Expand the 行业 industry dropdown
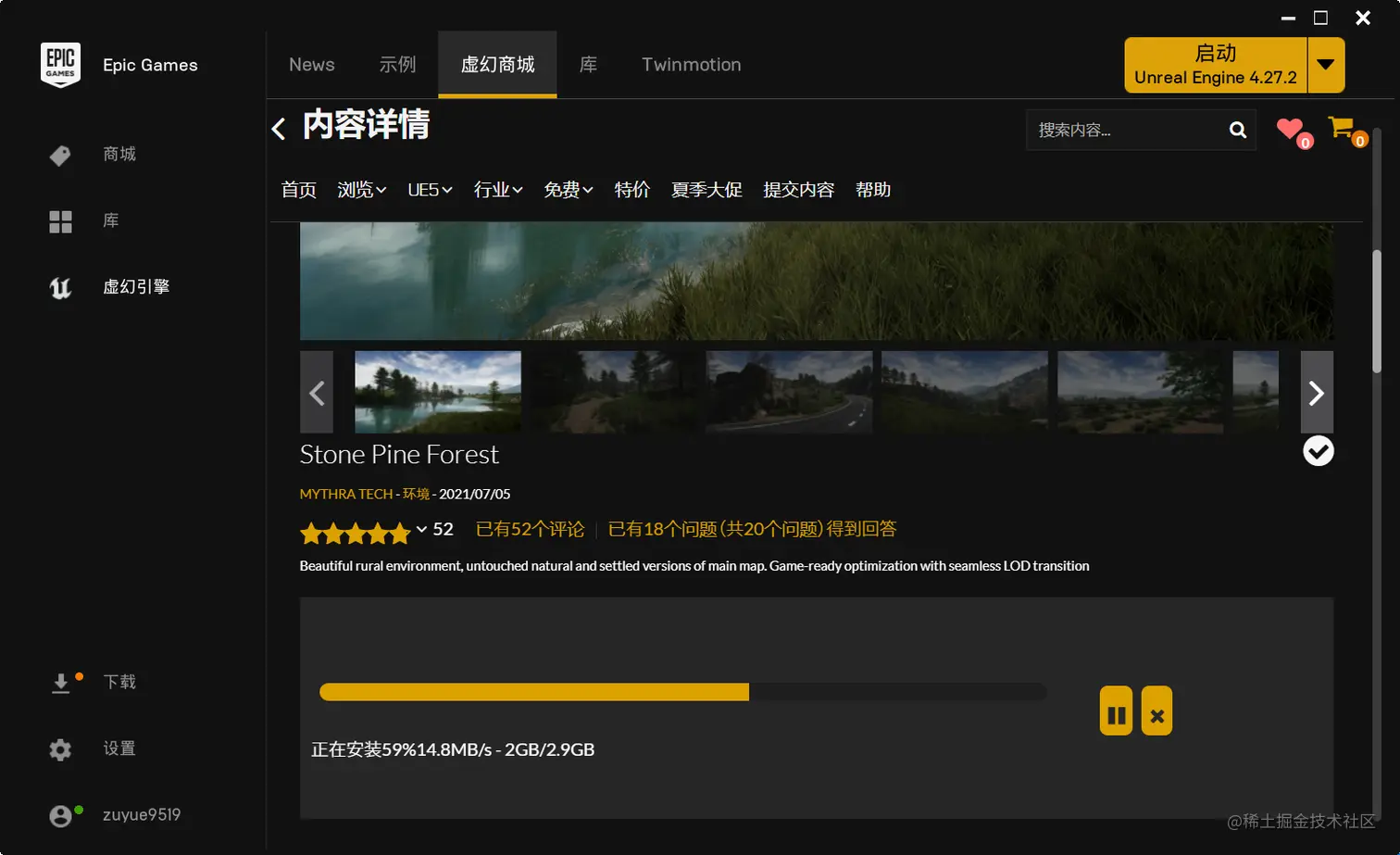1400x855 pixels. click(x=498, y=190)
